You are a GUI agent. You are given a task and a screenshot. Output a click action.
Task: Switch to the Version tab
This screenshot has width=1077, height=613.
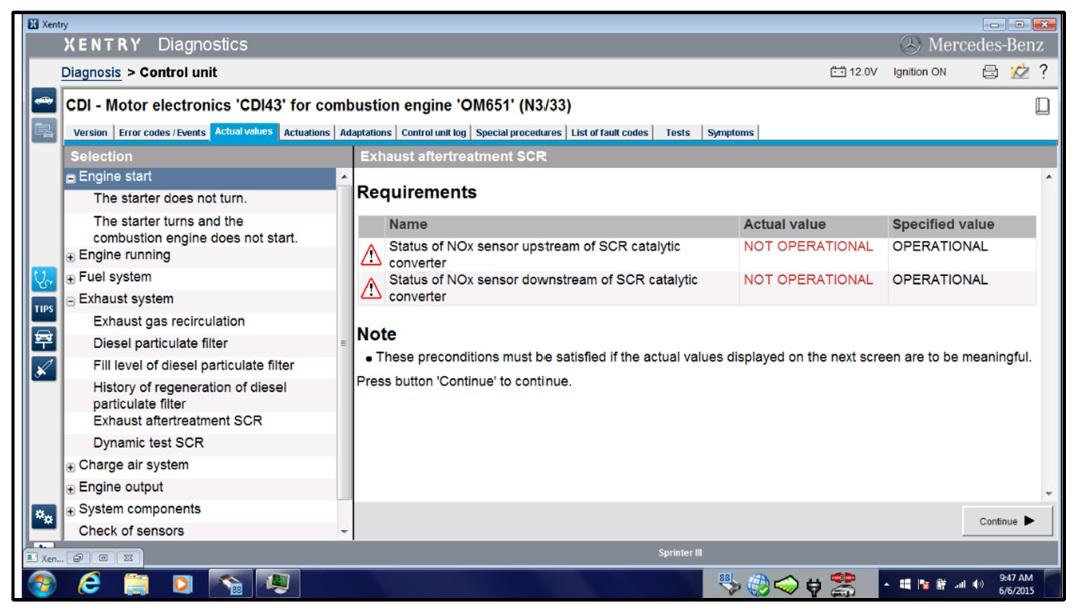click(90, 133)
